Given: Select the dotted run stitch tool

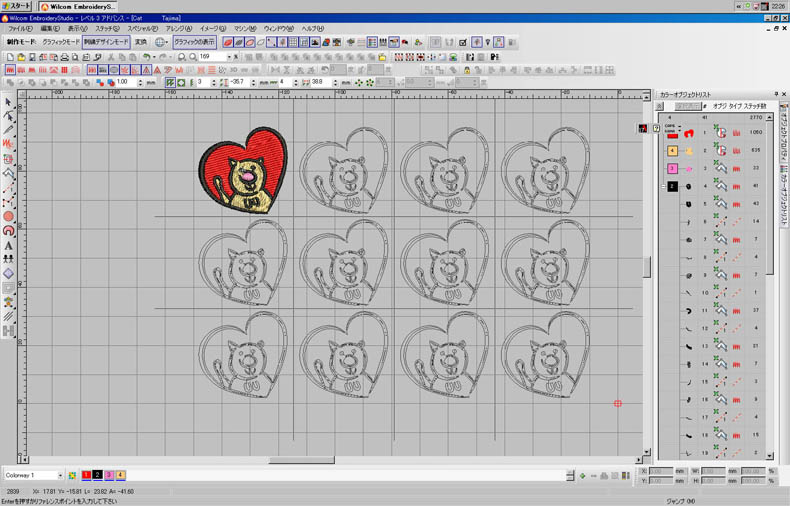Looking at the screenshot, I should pyautogui.click(x=8, y=188).
